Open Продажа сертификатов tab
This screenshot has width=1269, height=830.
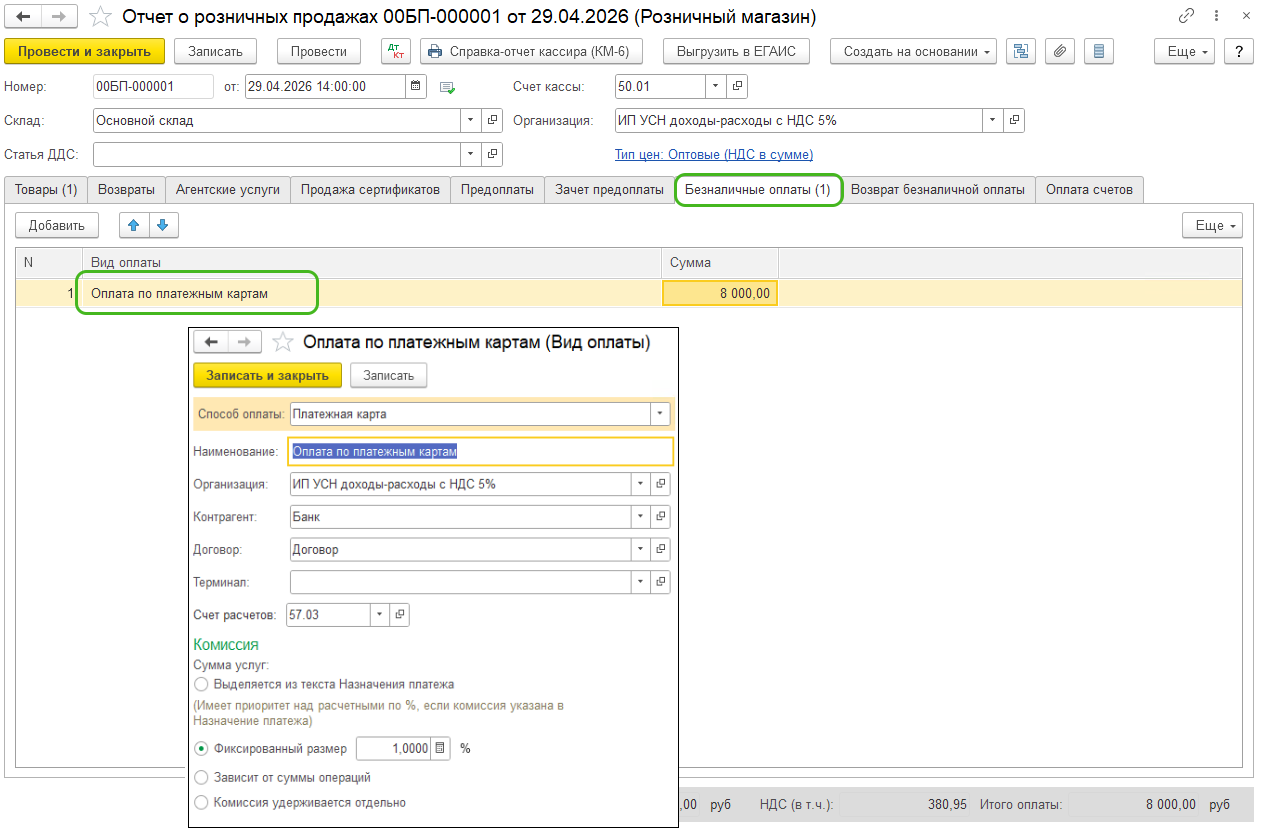370,190
